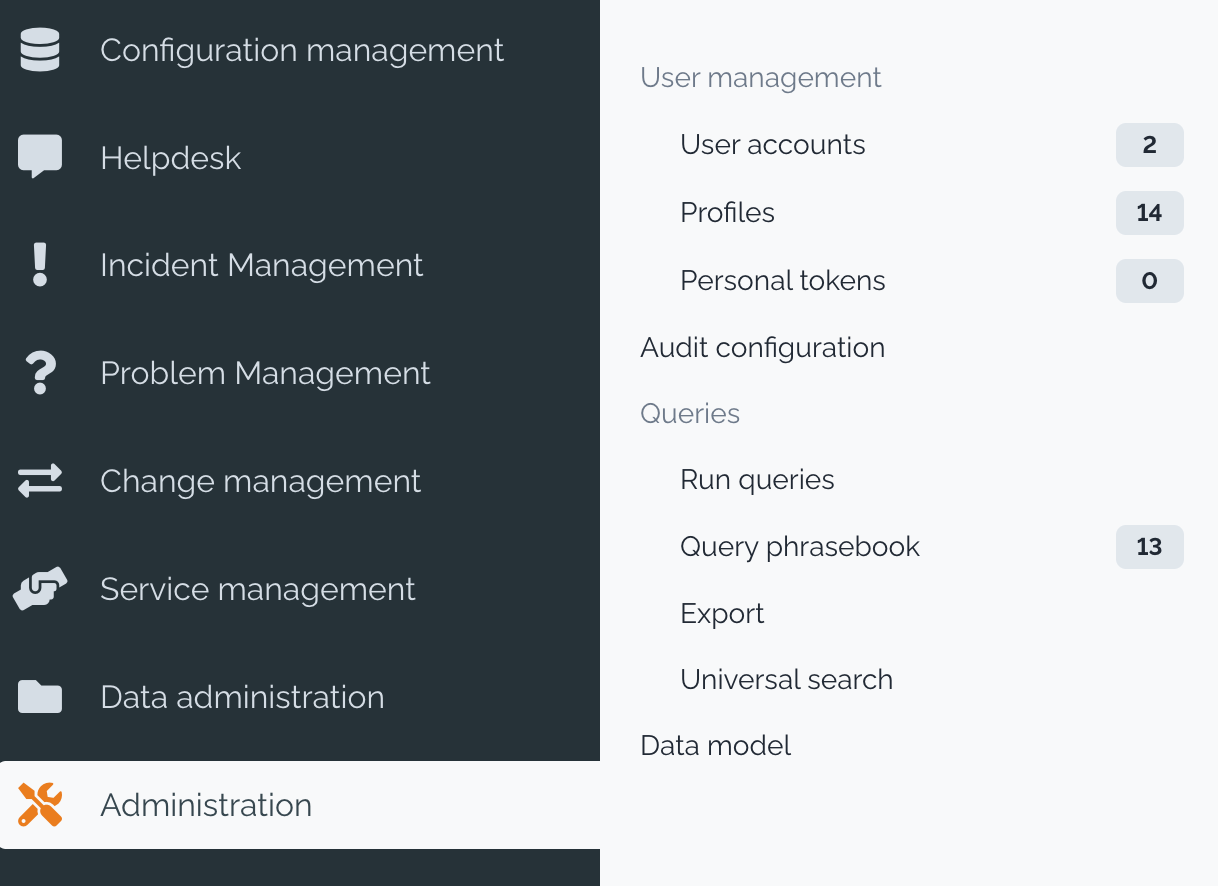Collapse the Queries section header
1218x886 pixels.
[x=690, y=413]
